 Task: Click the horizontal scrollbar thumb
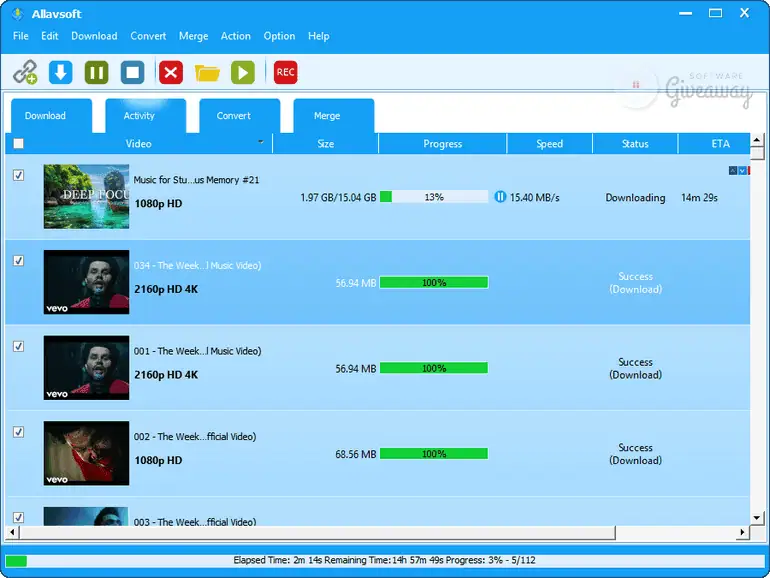tap(317, 532)
